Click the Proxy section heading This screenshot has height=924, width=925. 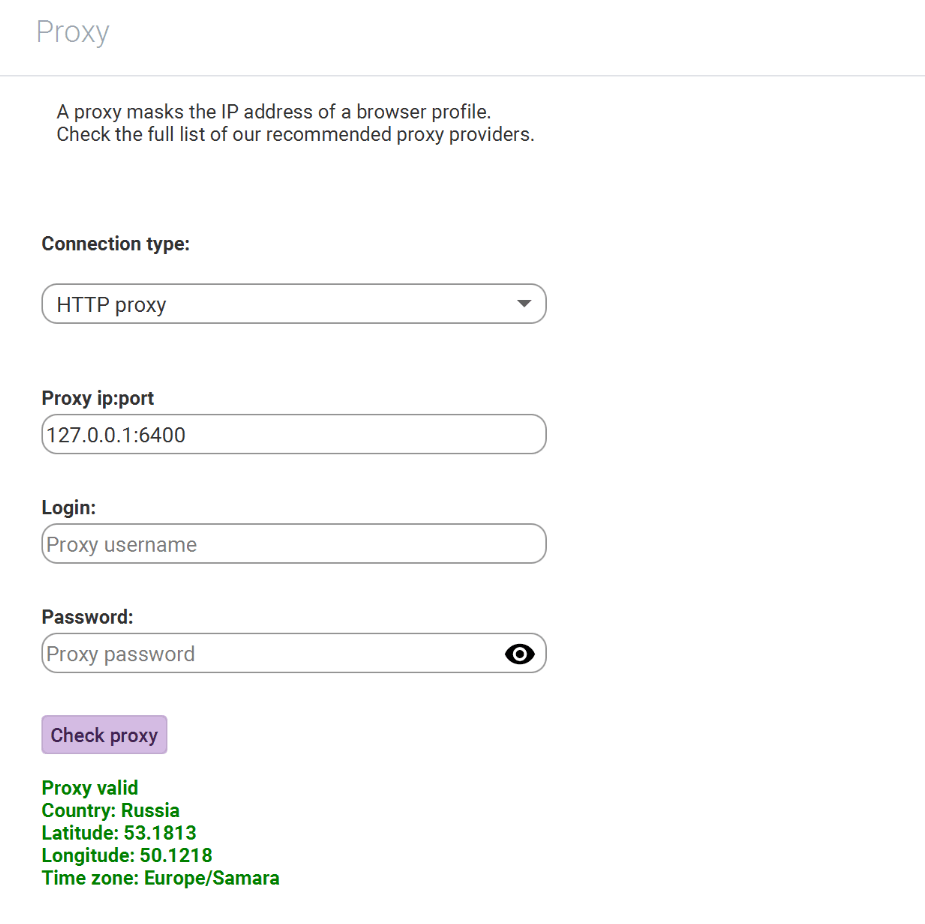click(x=73, y=32)
